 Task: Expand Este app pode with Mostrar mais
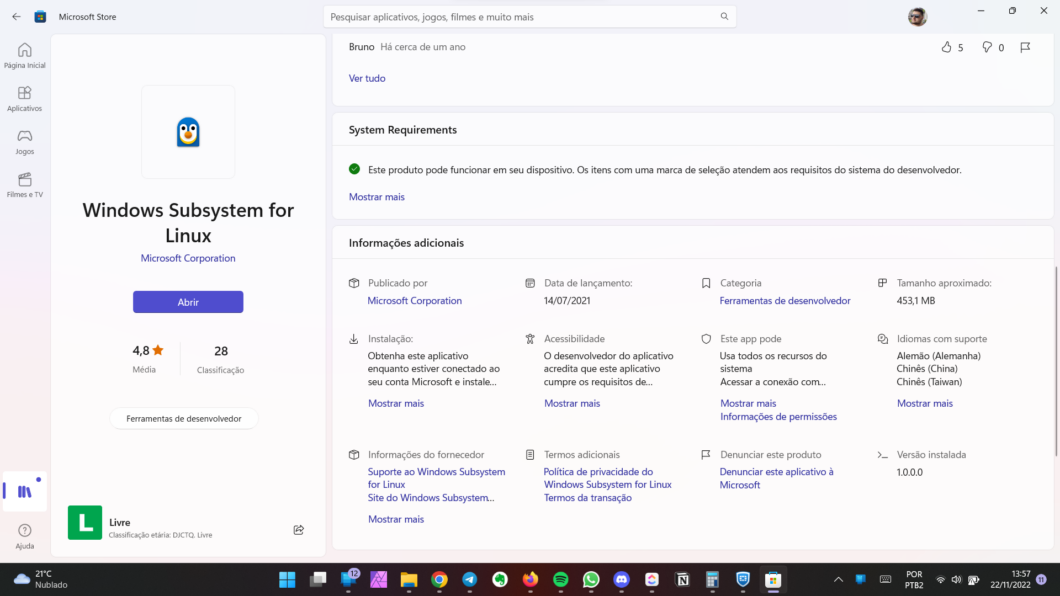click(x=748, y=403)
